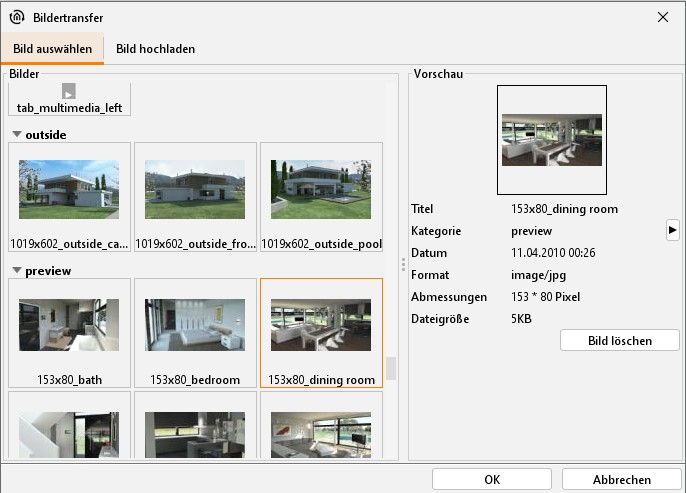The width and height of the screenshot is (686, 493).
Task: Select the 1019x602_outside_fro image thumbnail
Action: coord(195,196)
